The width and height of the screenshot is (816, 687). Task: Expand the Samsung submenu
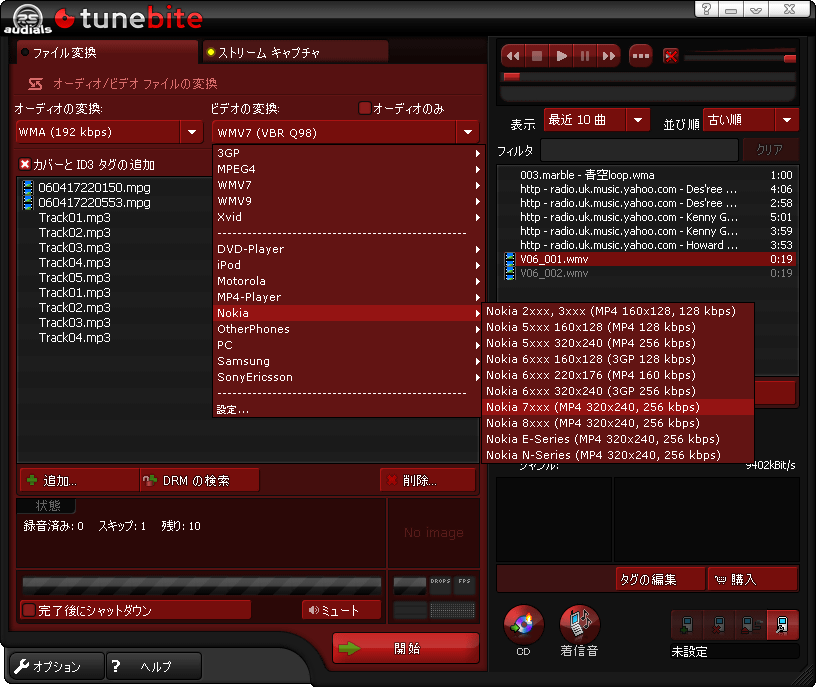348,361
